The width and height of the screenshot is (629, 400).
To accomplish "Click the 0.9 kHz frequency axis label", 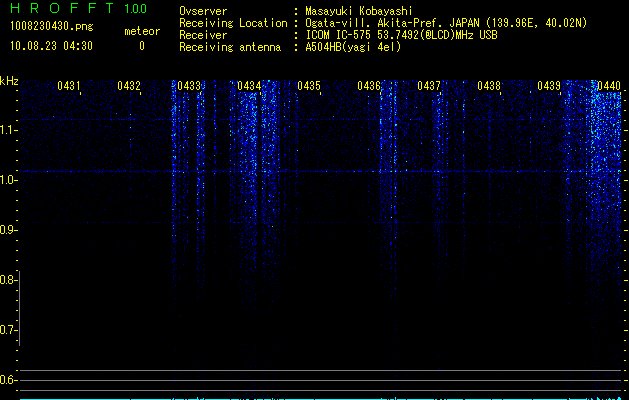I will pyautogui.click(x=8, y=230).
